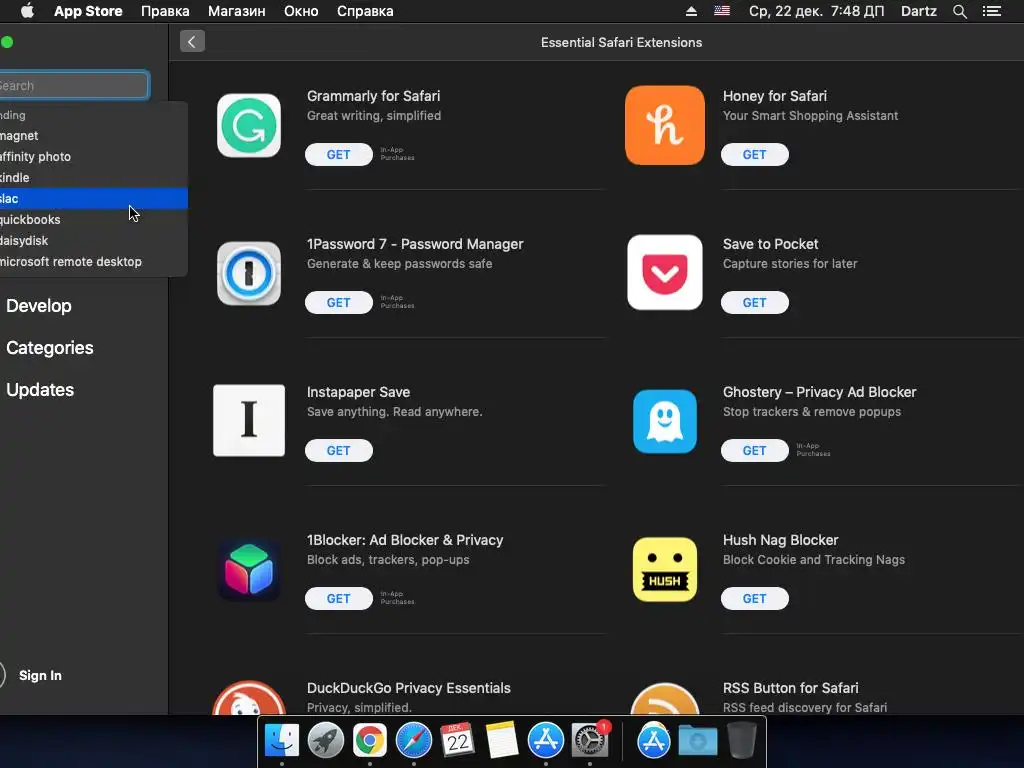Open the RSS Button for Safari title

tap(790, 688)
